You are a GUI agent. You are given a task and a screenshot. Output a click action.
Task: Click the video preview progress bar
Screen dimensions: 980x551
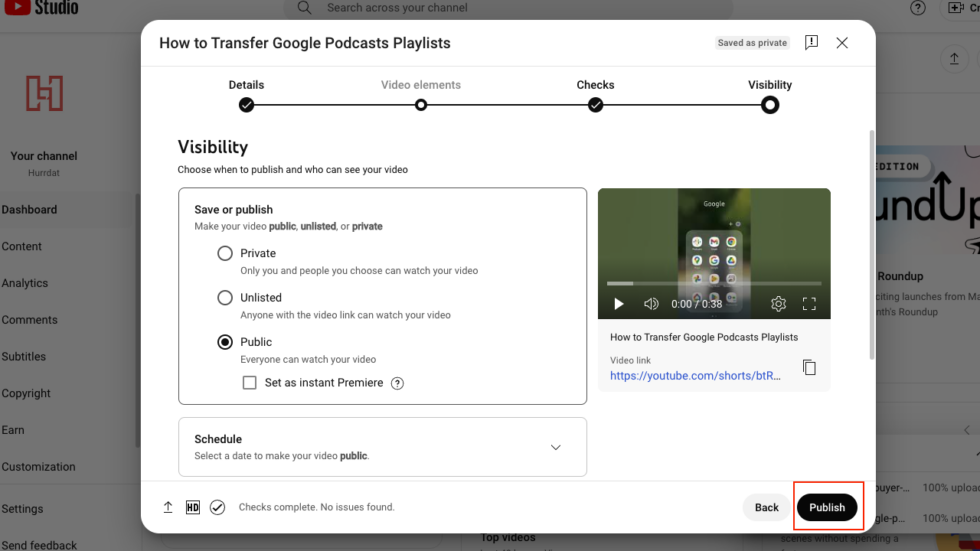714,284
